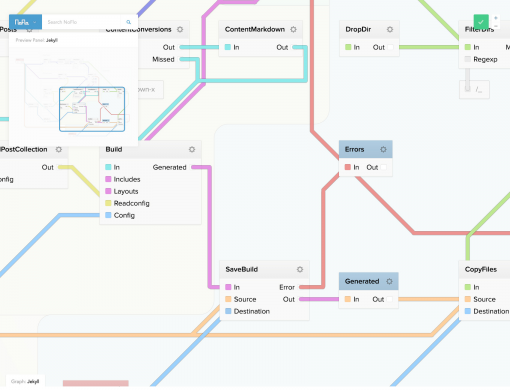
Task: Click the Search NoFlo input field
Action: point(83,22)
